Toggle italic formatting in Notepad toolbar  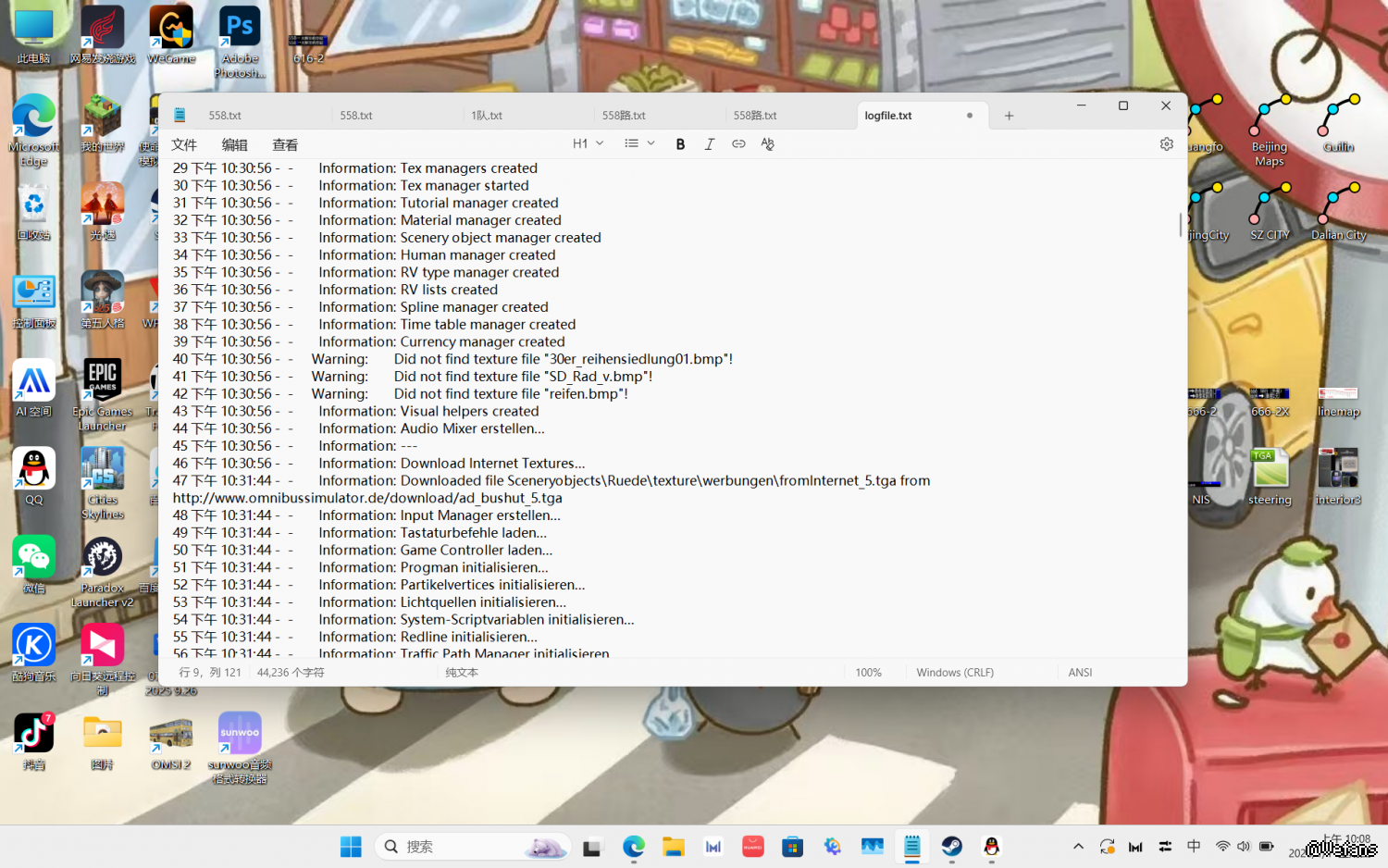pos(710,144)
